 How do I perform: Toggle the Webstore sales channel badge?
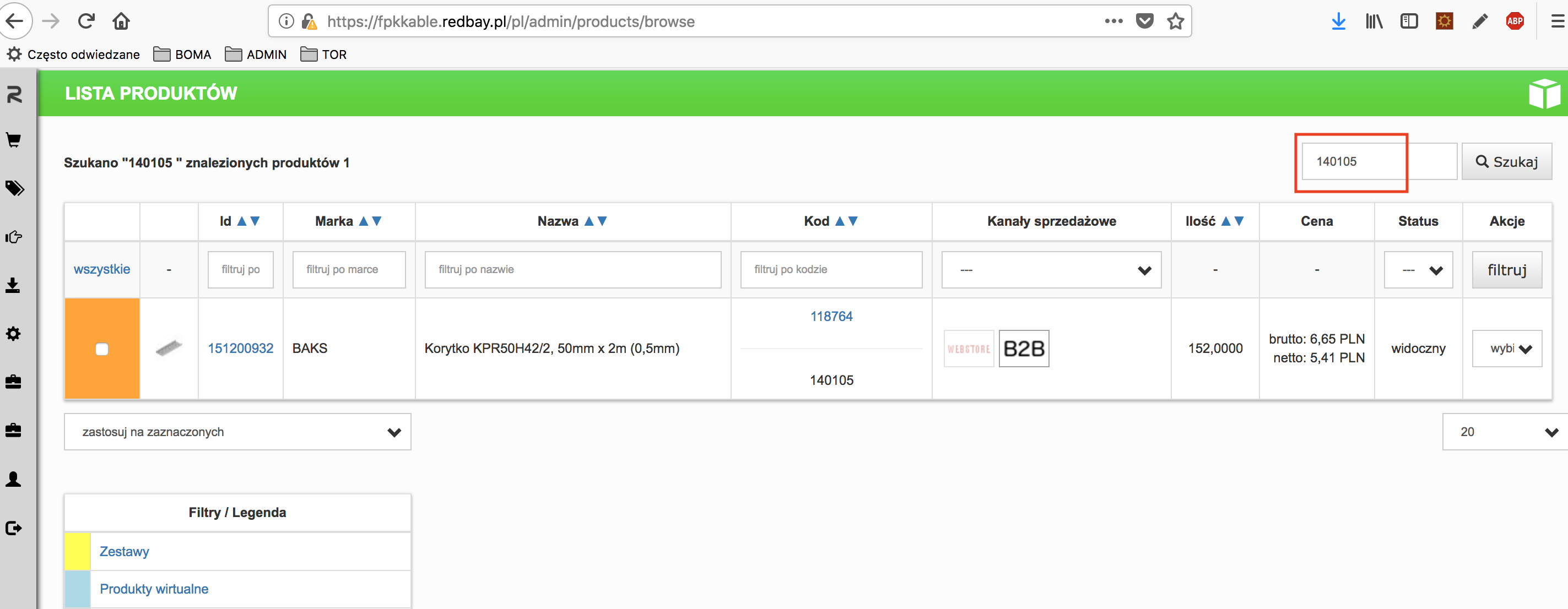coord(969,349)
